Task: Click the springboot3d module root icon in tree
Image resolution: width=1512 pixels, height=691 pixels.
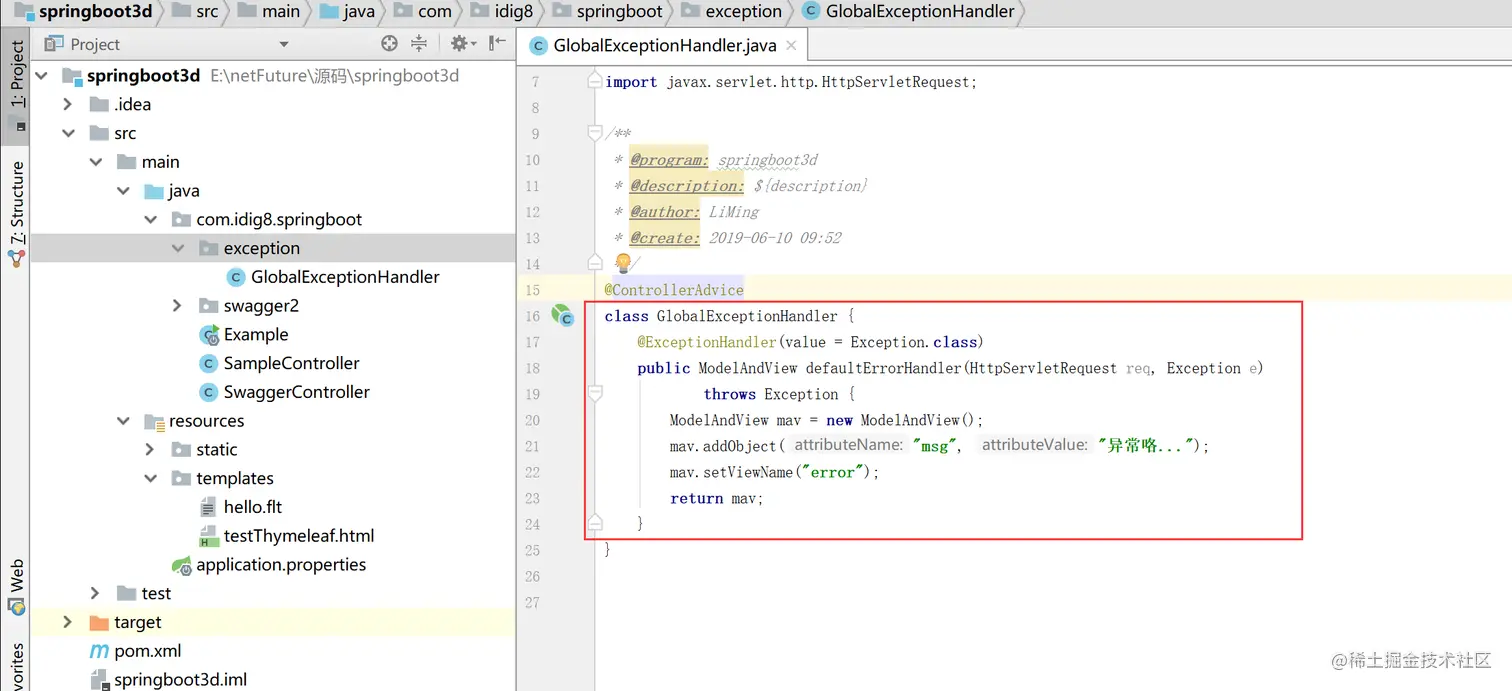Action: point(71,76)
